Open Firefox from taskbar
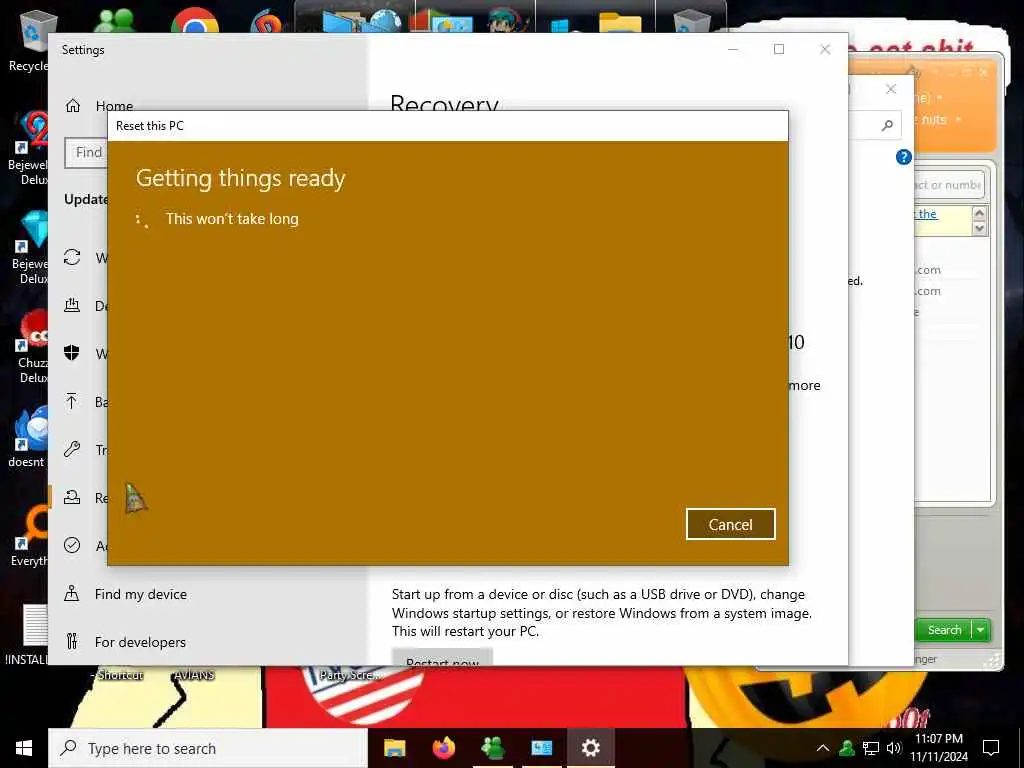Image resolution: width=1024 pixels, height=768 pixels. 443,748
